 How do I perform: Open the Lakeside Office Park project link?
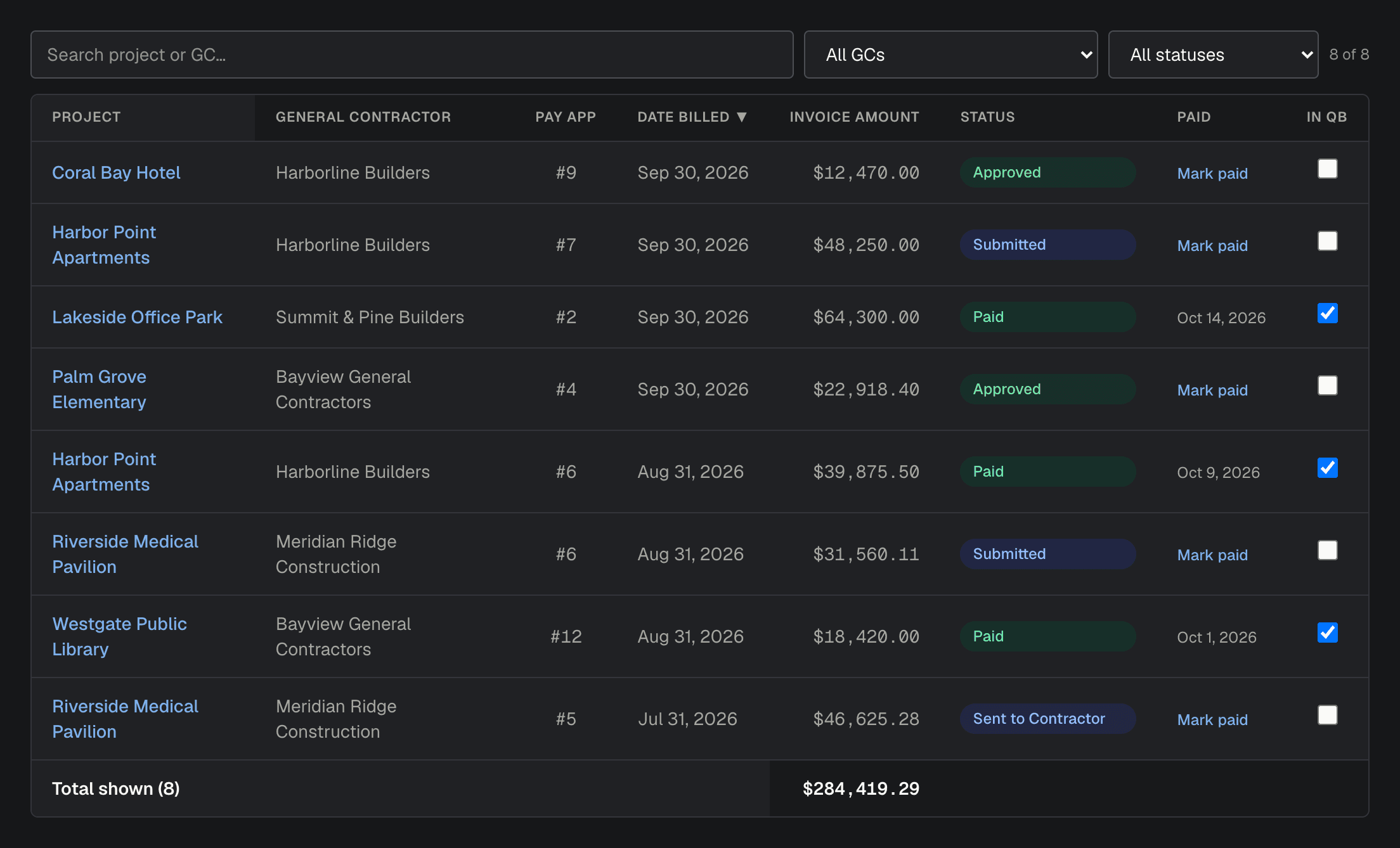pyautogui.click(x=137, y=317)
